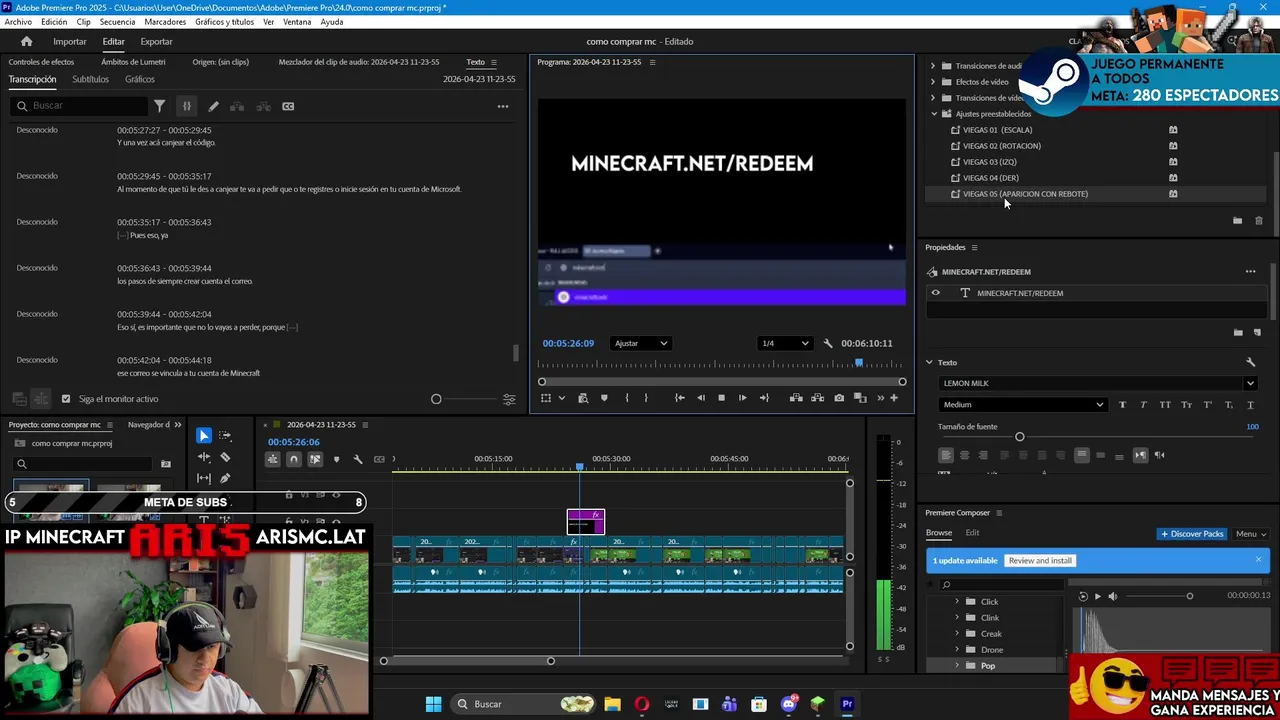The height and width of the screenshot is (720, 1280).
Task: Click the Review and install button
Action: pos(1040,561)
